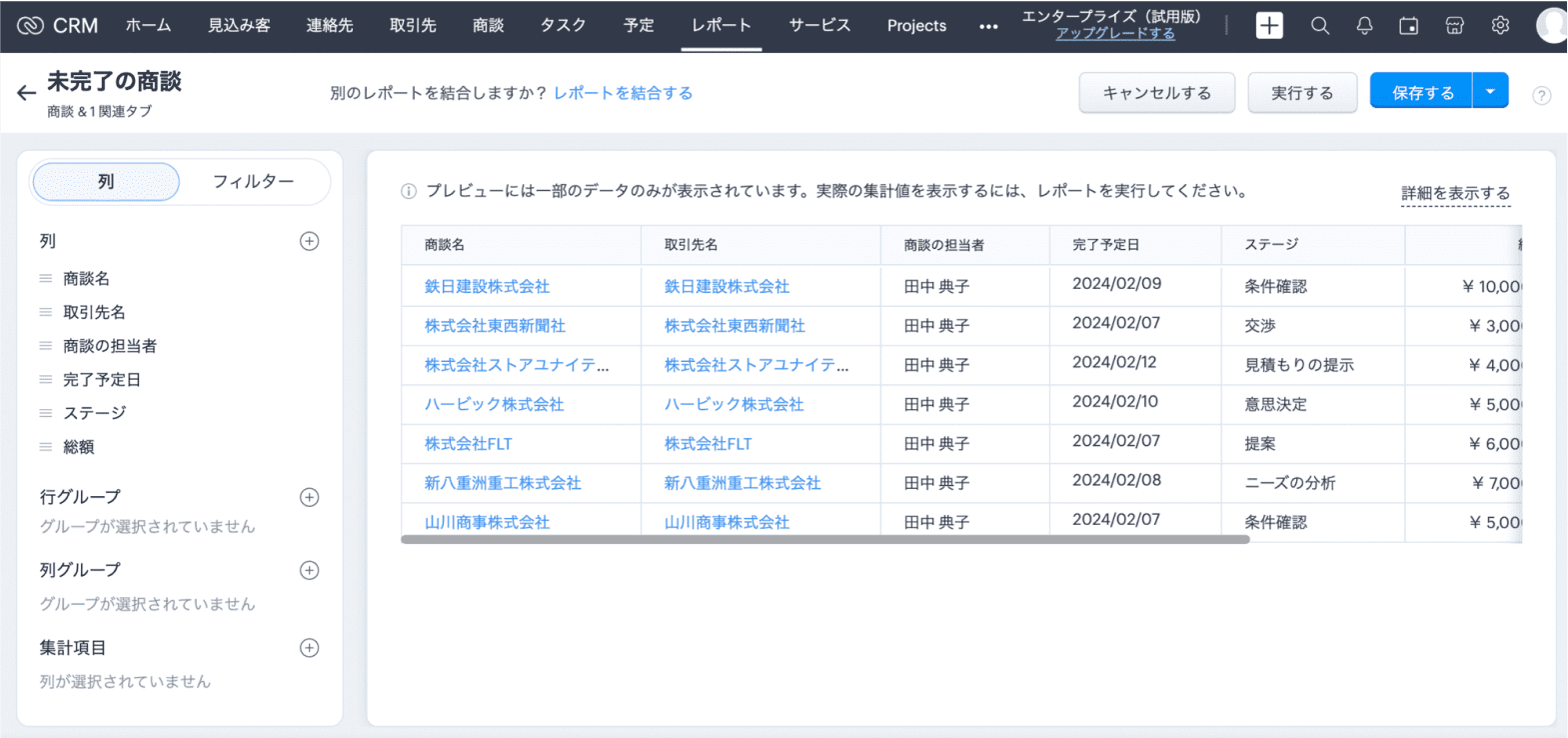Select the 列 toggle tab
1568x738 pixels.
click(106, 182)
